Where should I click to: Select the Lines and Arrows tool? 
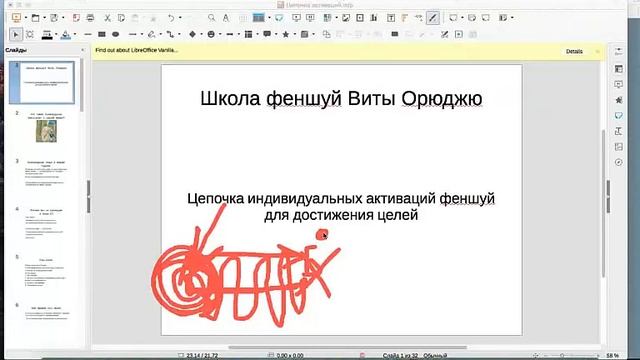point(133,35)
